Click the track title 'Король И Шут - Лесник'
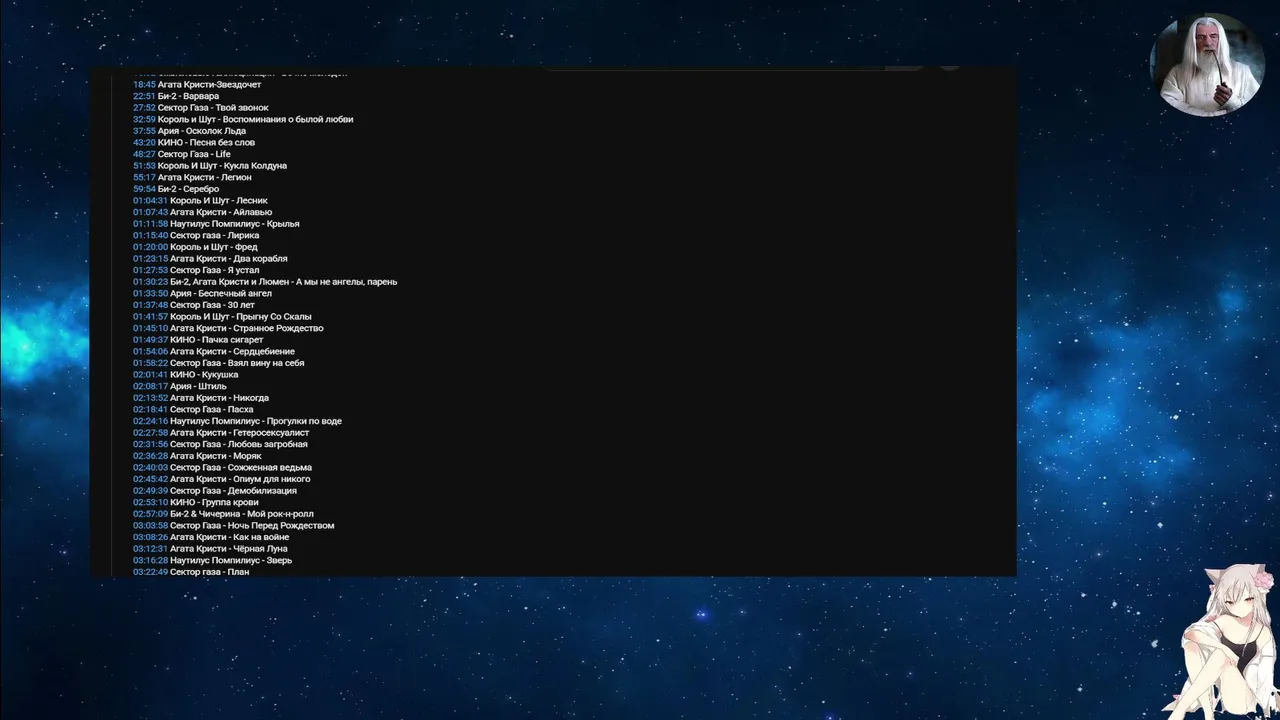 tap(219, 201)
